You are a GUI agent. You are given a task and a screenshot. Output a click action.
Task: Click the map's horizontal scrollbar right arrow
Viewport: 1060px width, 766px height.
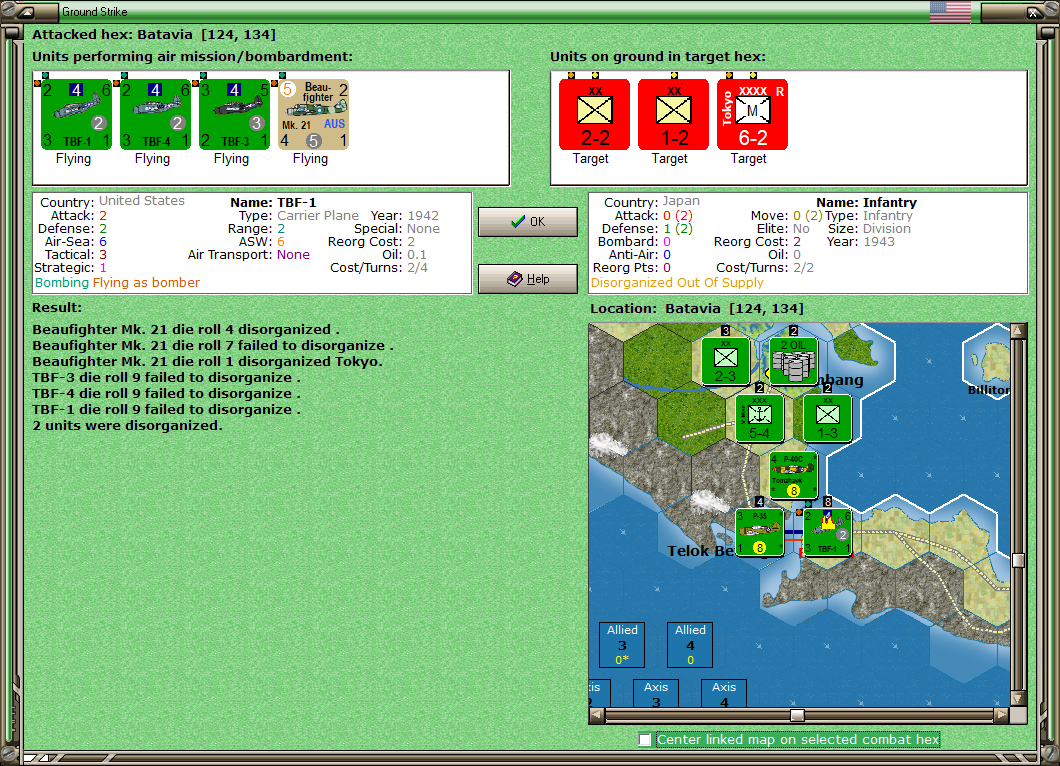[x=1002, y=715]
